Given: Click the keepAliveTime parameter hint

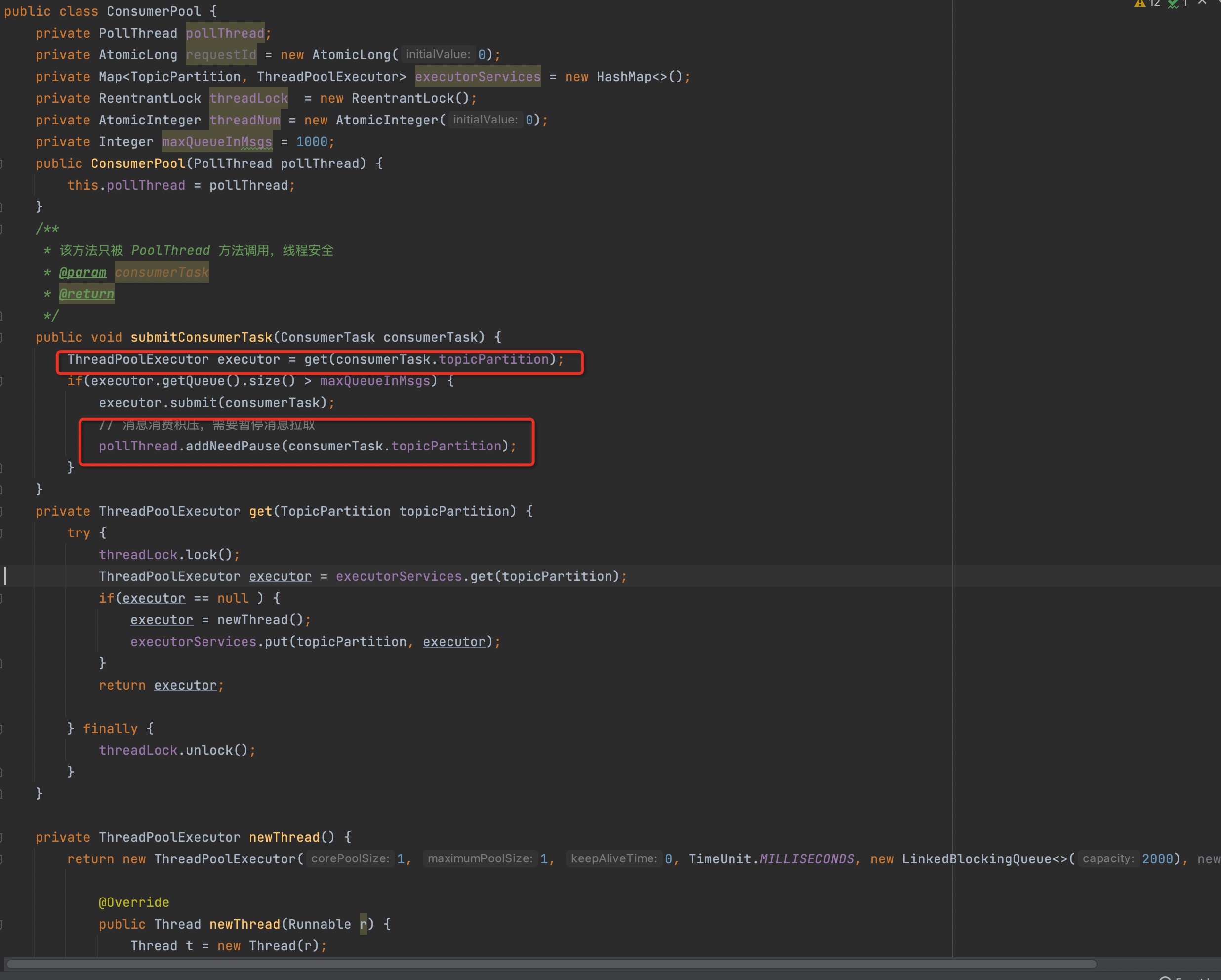Looking at the screenshot, I should 613,859.
